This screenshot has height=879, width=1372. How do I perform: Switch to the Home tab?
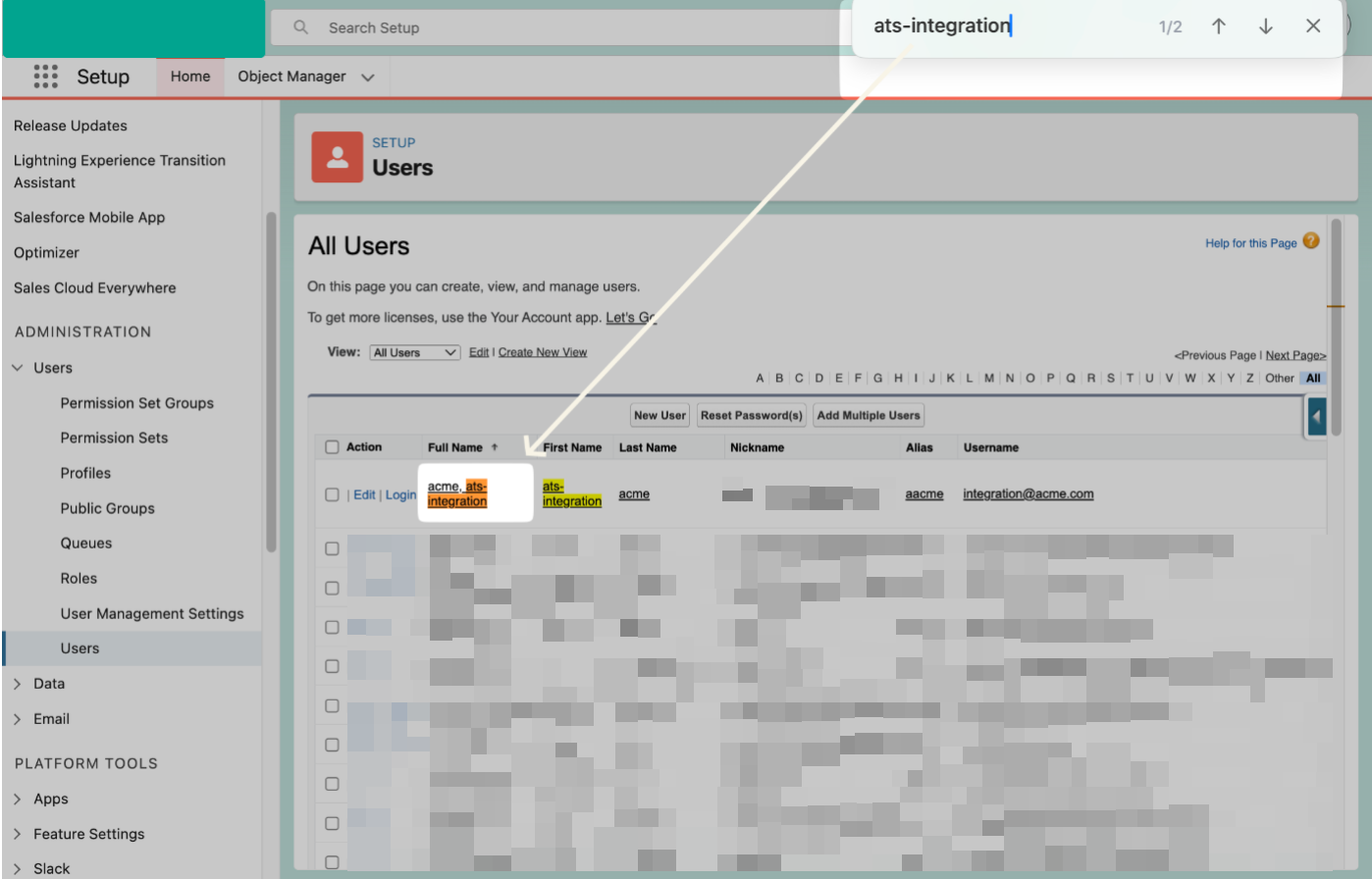point(190,77)
